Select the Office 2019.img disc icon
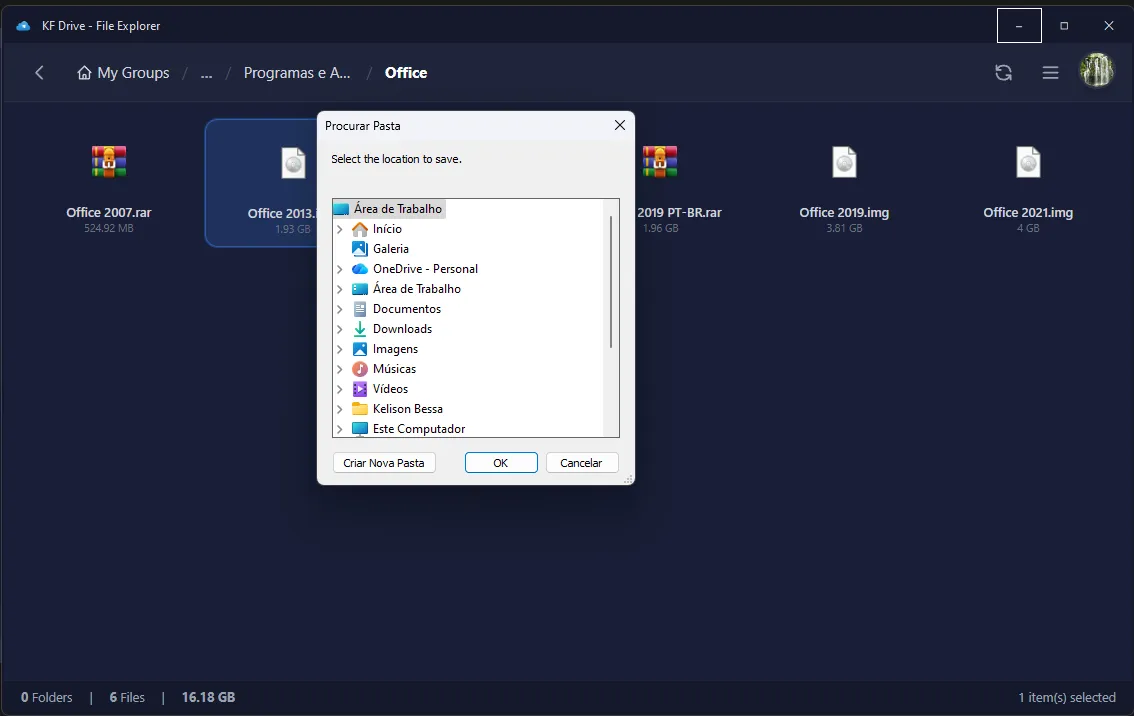Image resolution: width=1134 pixels, height=716 pixels. [x=844, y=162]
